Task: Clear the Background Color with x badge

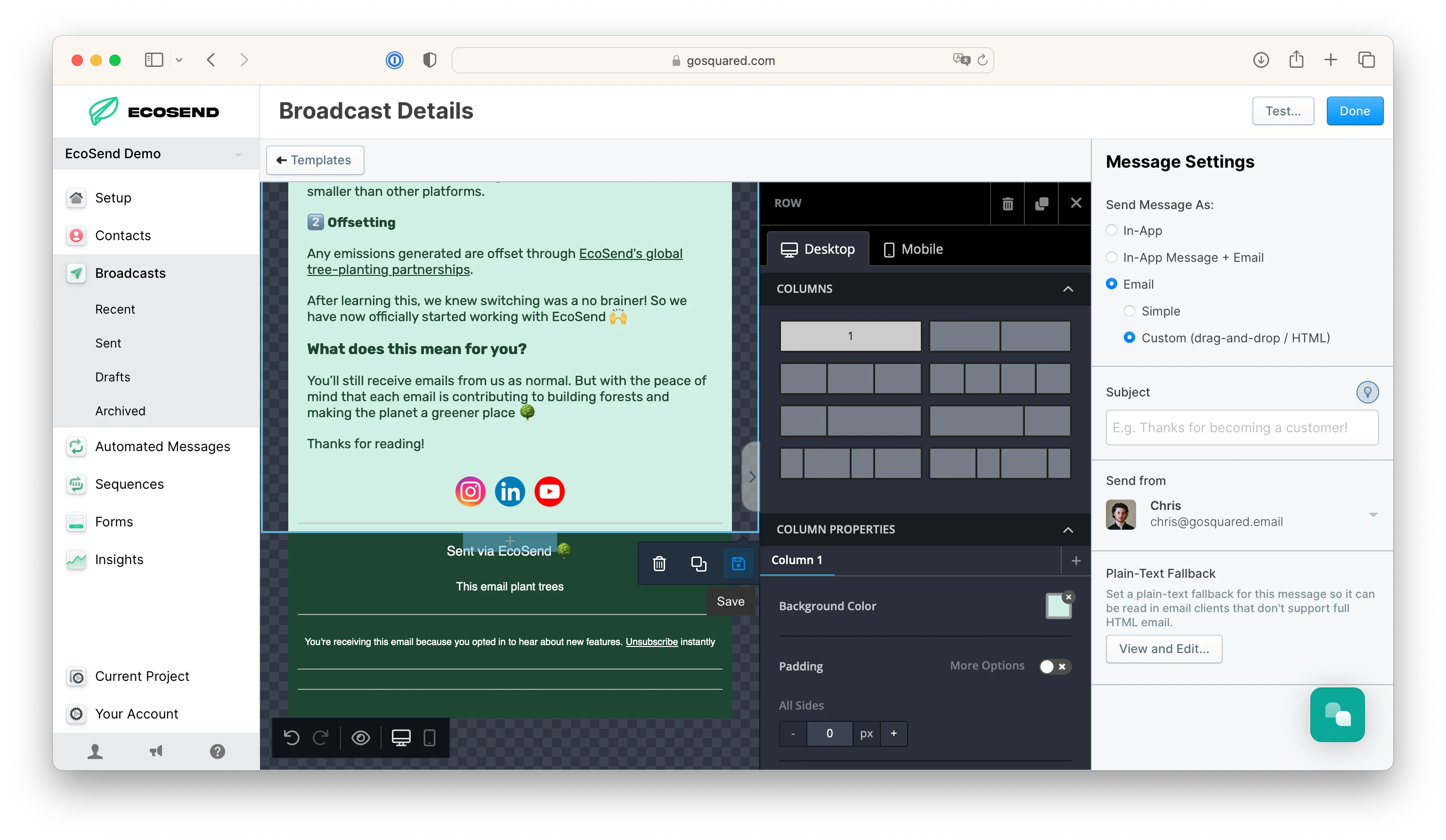Action: (x=1068, y=598)
